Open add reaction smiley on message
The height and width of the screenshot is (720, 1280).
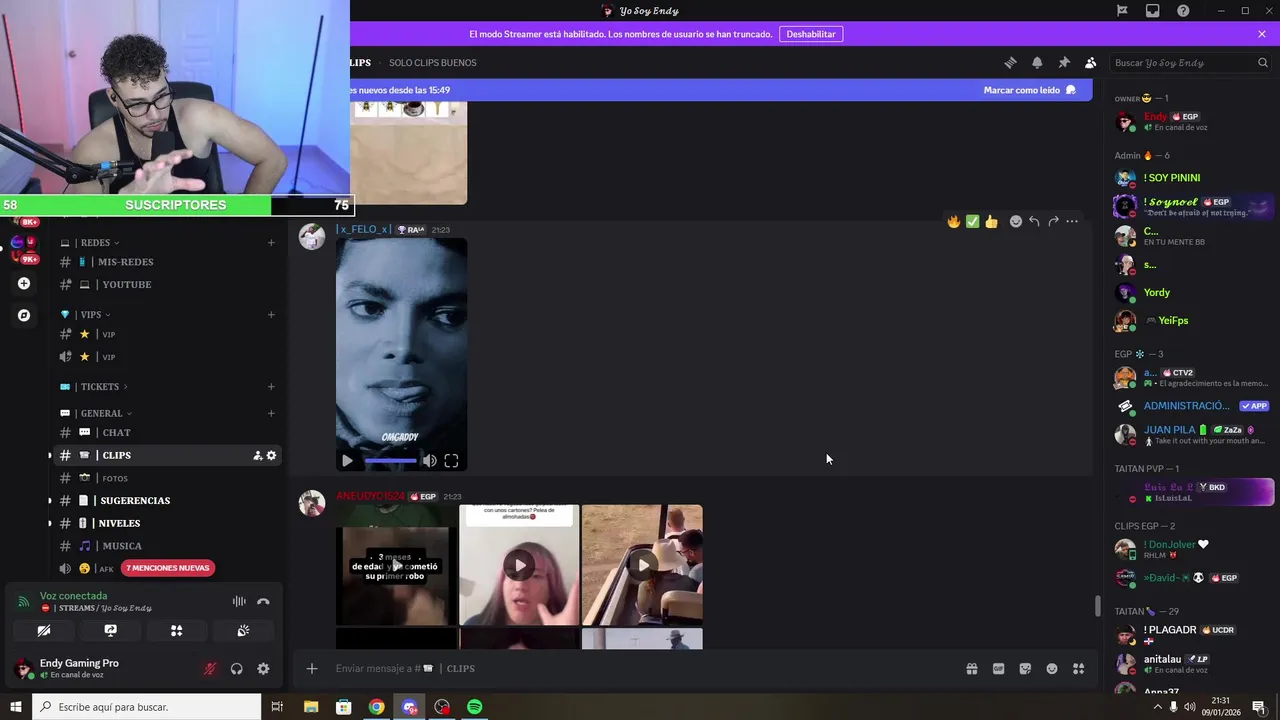pos(1016,221)
